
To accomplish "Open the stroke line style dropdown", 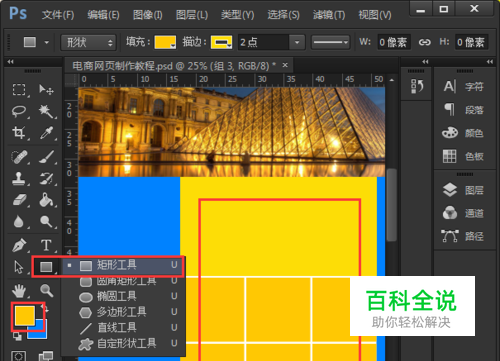I will (330, 42).
